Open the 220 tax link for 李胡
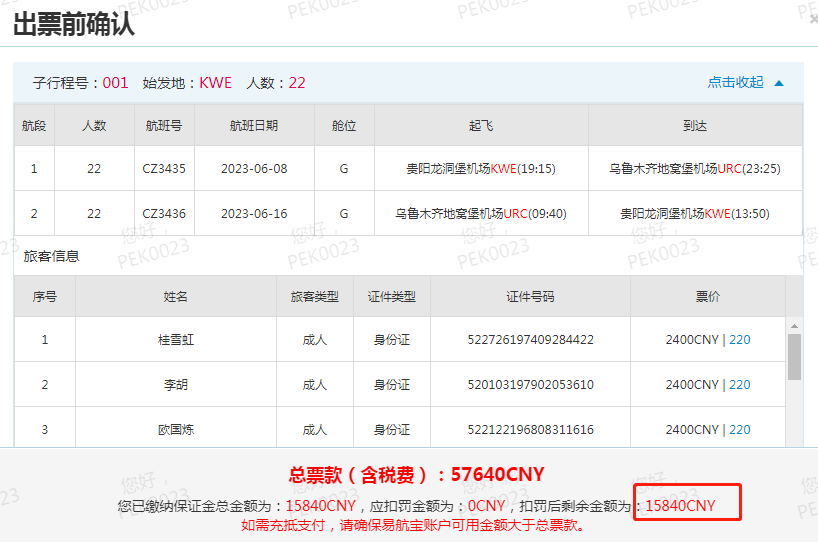 pos(739,385)
